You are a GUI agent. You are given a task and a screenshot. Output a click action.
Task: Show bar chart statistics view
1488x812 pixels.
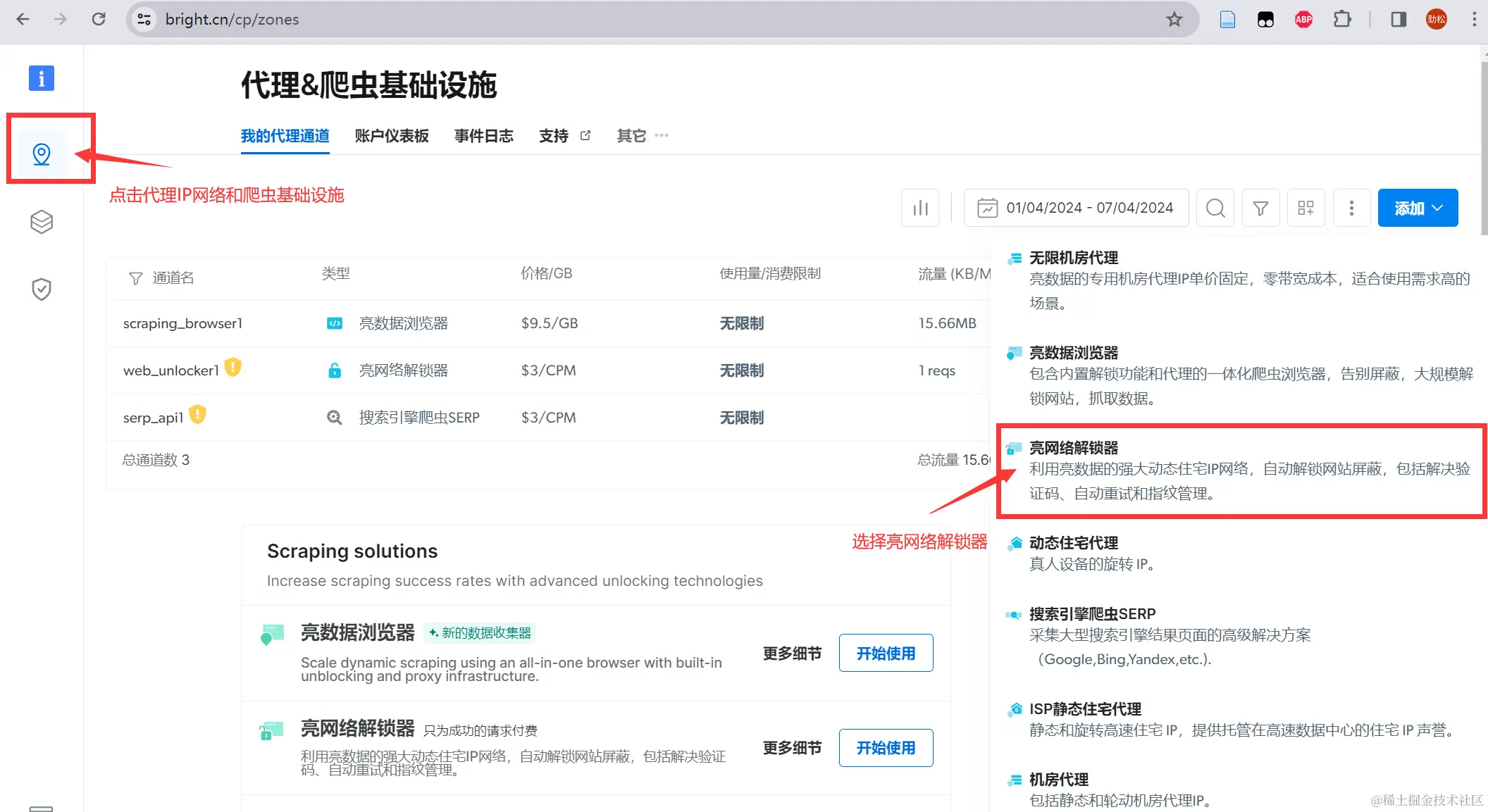pyautogui.click(x=920, y=208)
